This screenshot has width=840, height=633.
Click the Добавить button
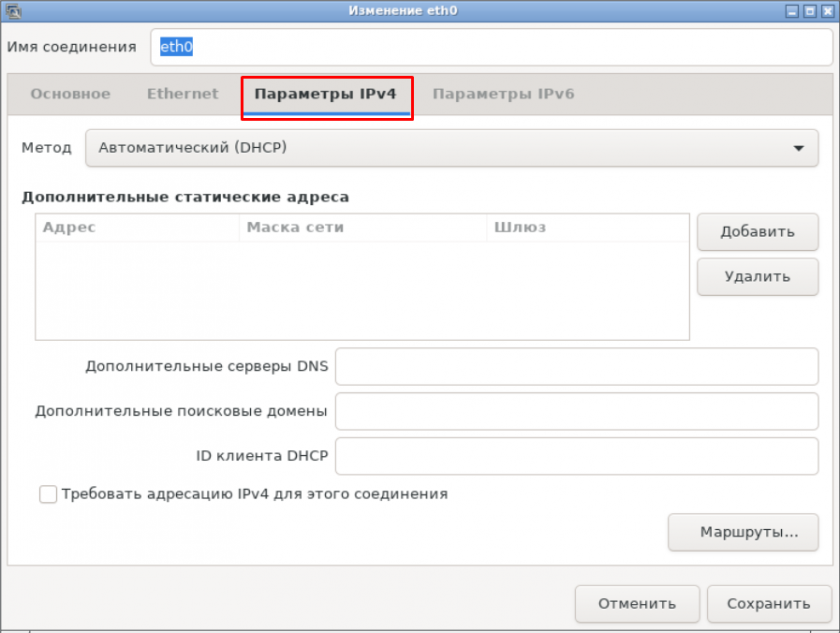[x=757, y=232]
